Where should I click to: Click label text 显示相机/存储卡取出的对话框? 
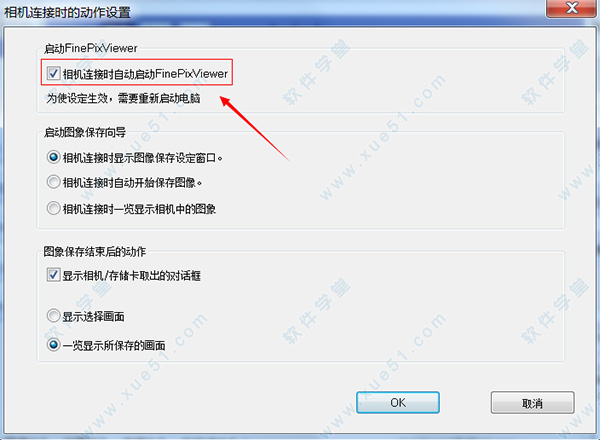(x=132, y=275)
